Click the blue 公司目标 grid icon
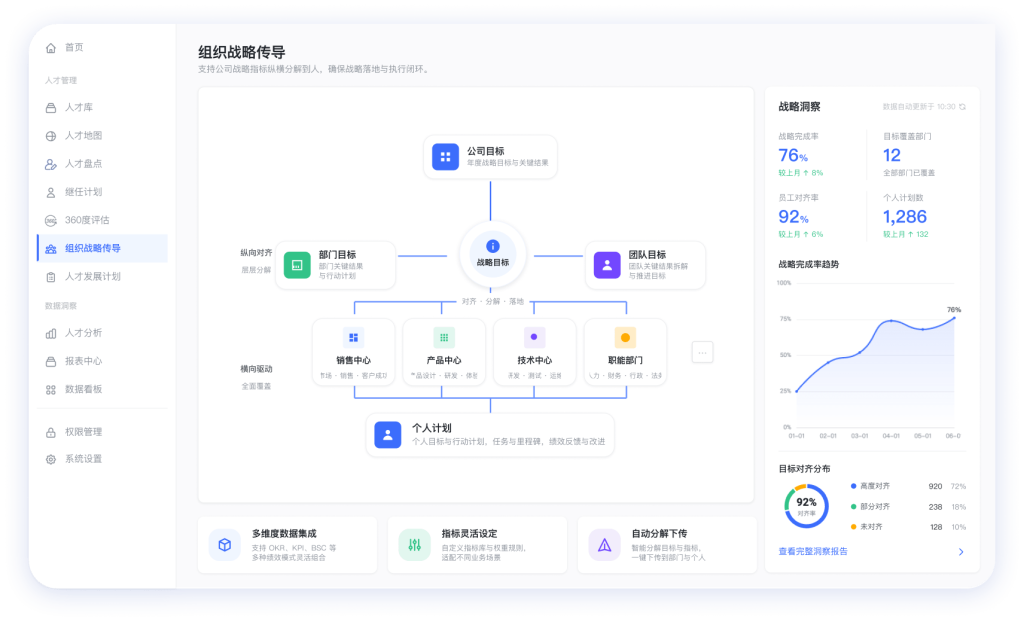 pos(445,157)
